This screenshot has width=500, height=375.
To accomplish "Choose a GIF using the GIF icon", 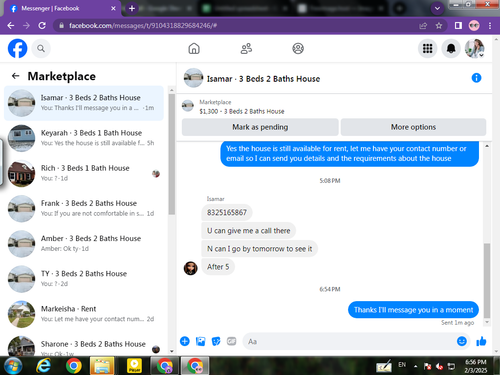I will tap(232, 341).
